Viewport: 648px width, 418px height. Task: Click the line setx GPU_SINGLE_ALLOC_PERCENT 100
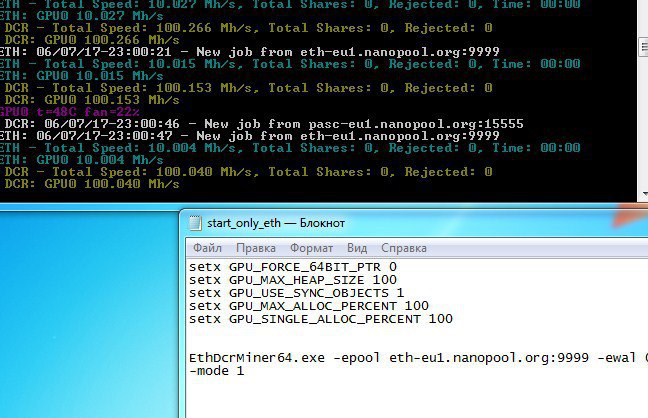click(x=321, y=319)
